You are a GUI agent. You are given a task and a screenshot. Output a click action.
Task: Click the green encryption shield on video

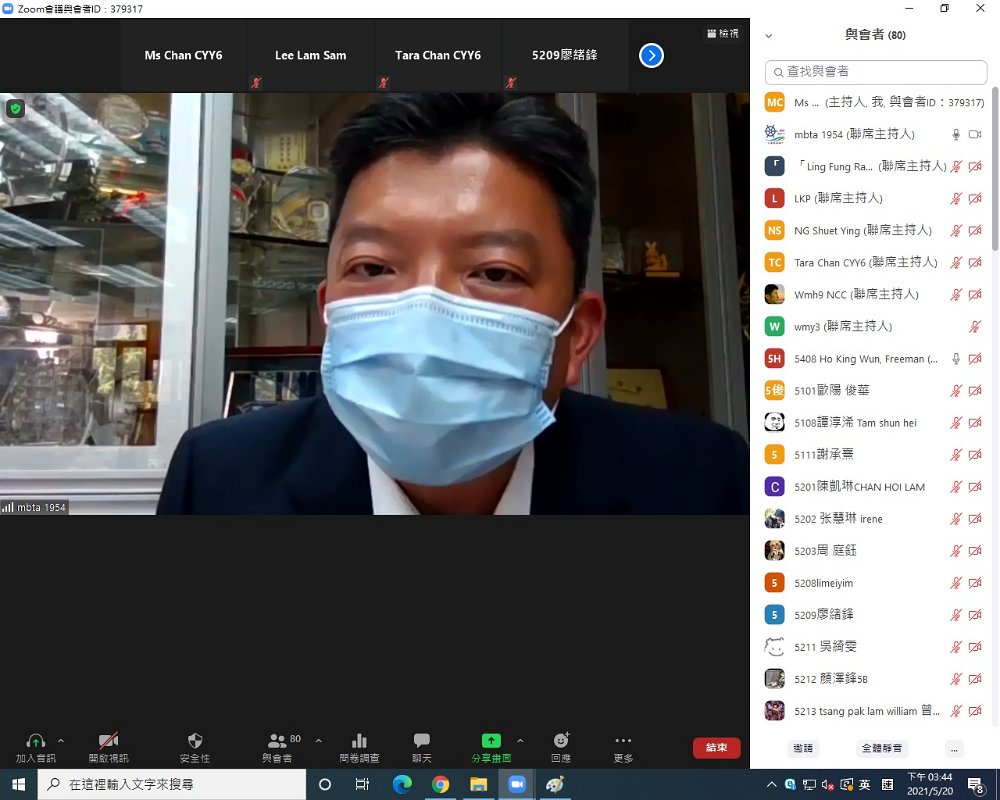click(x=15, y=108)
